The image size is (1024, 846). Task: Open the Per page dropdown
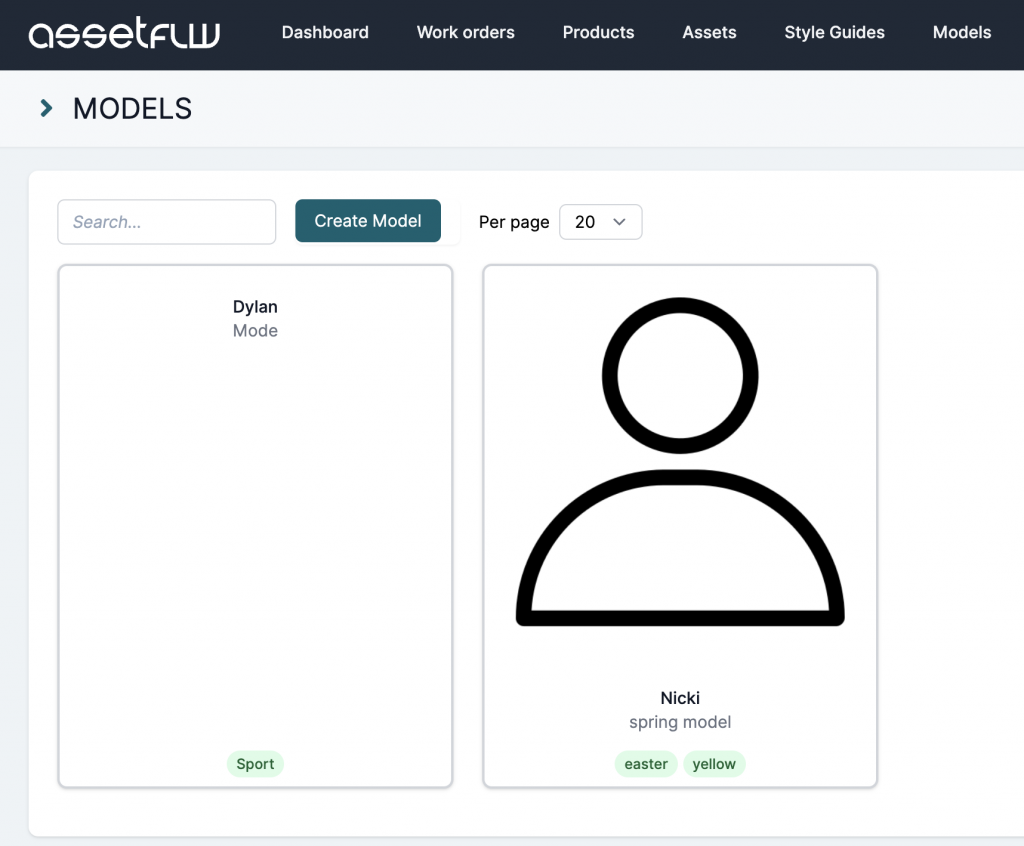[x=601, y=222]
